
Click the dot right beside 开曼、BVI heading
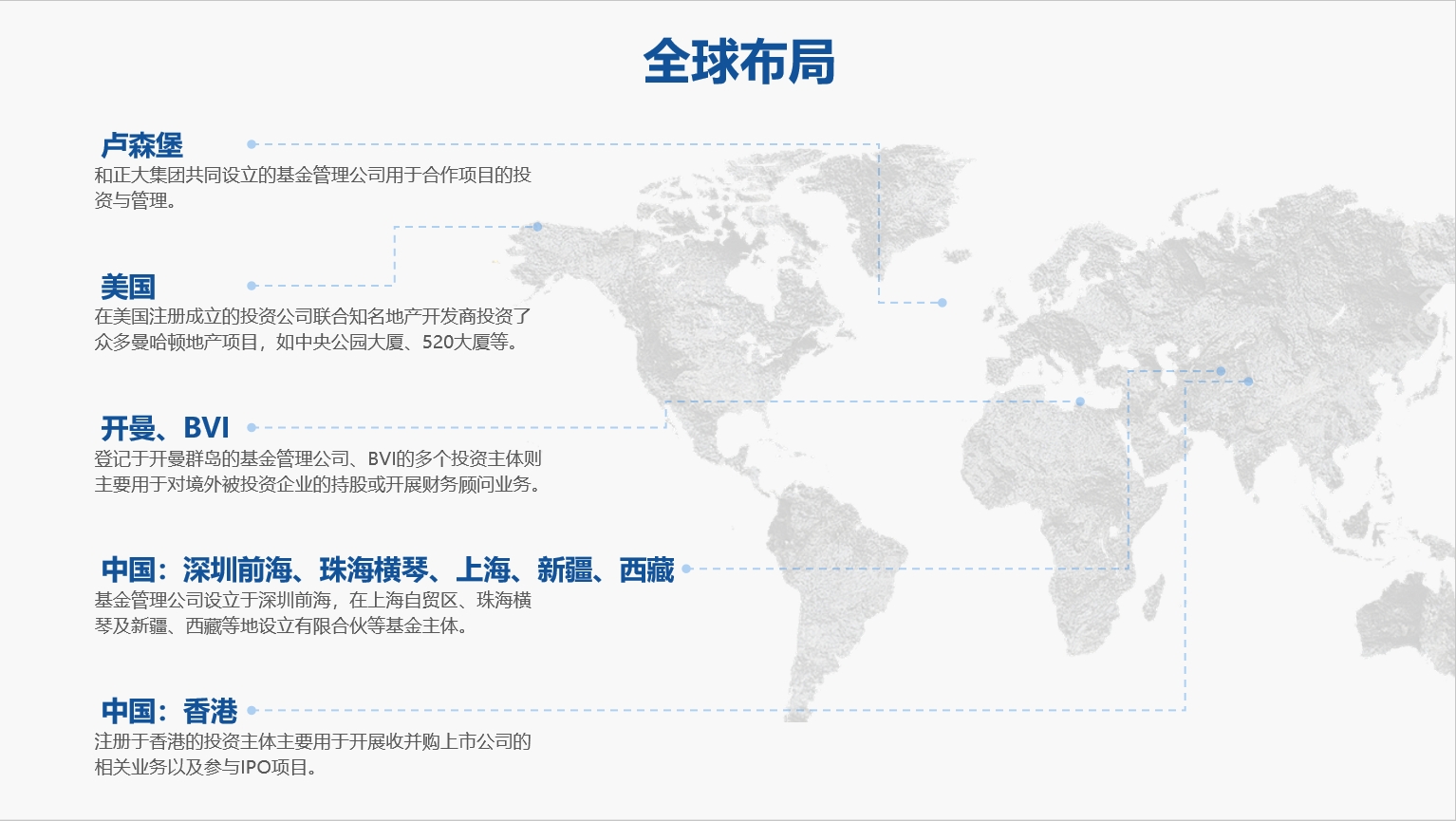[252, 428]
